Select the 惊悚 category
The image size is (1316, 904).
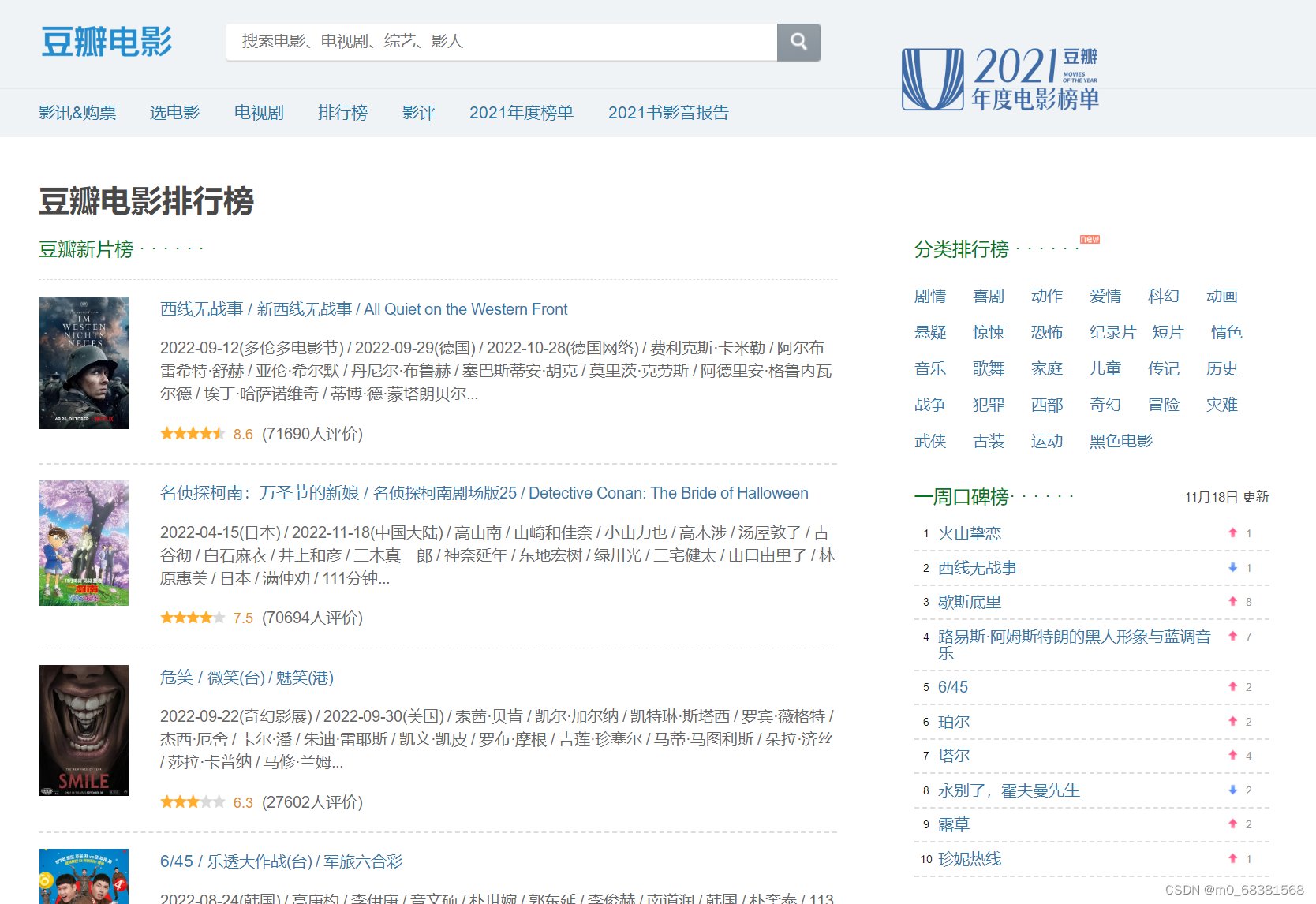pos(989,332)
